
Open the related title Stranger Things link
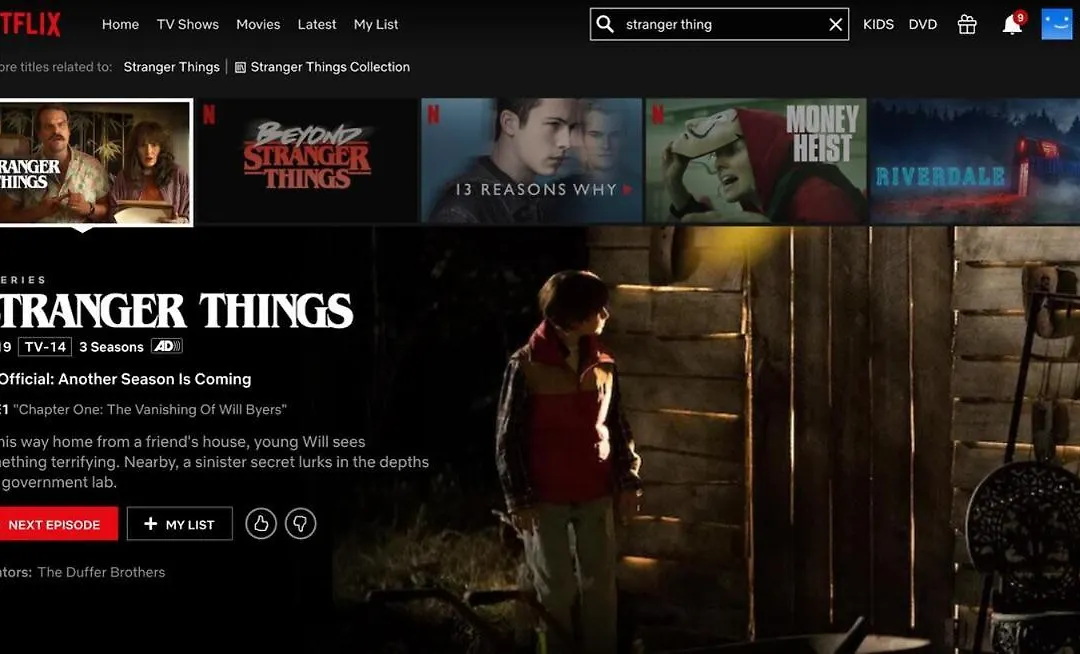172,67
